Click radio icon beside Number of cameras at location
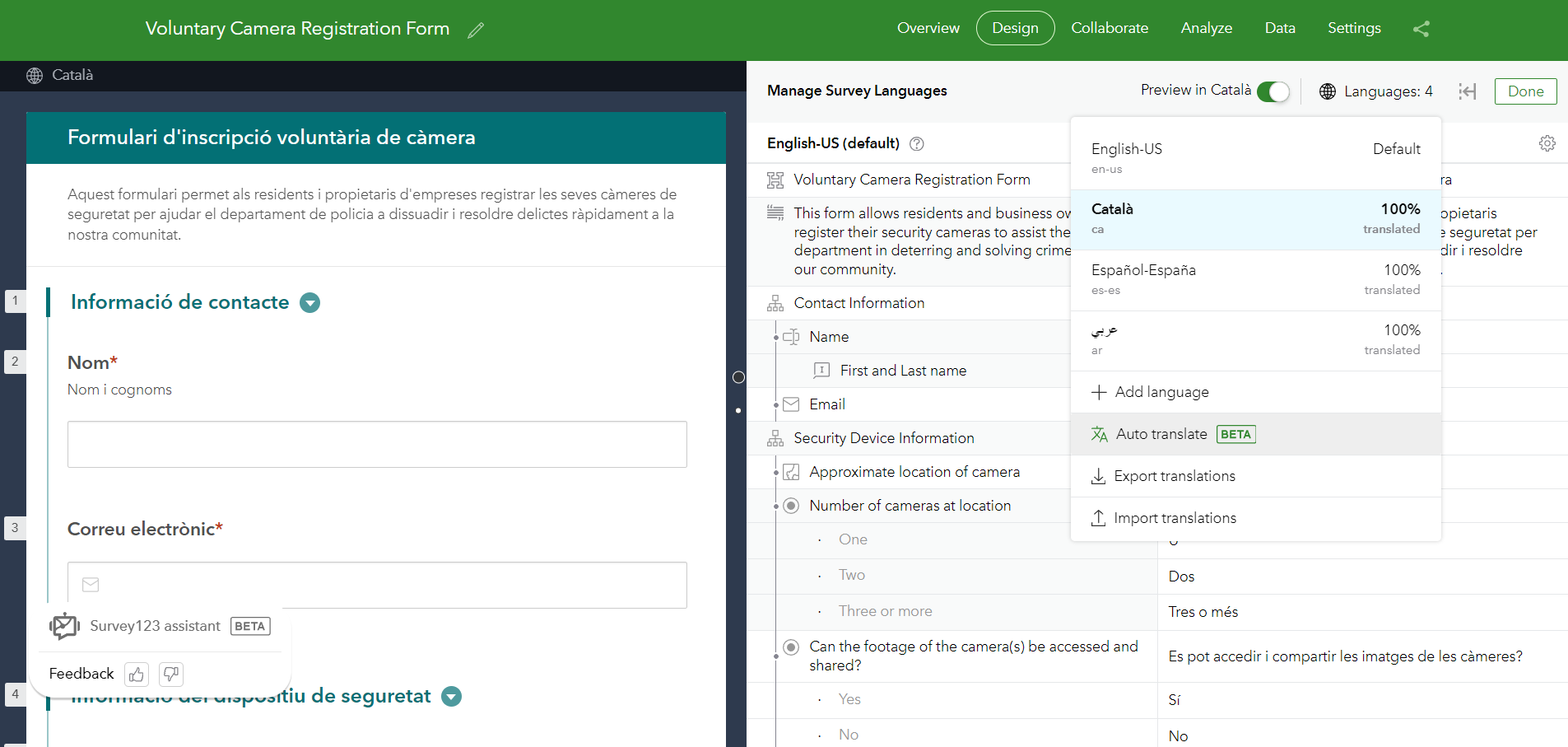The image size is (1568, 747). pos(791,506)
